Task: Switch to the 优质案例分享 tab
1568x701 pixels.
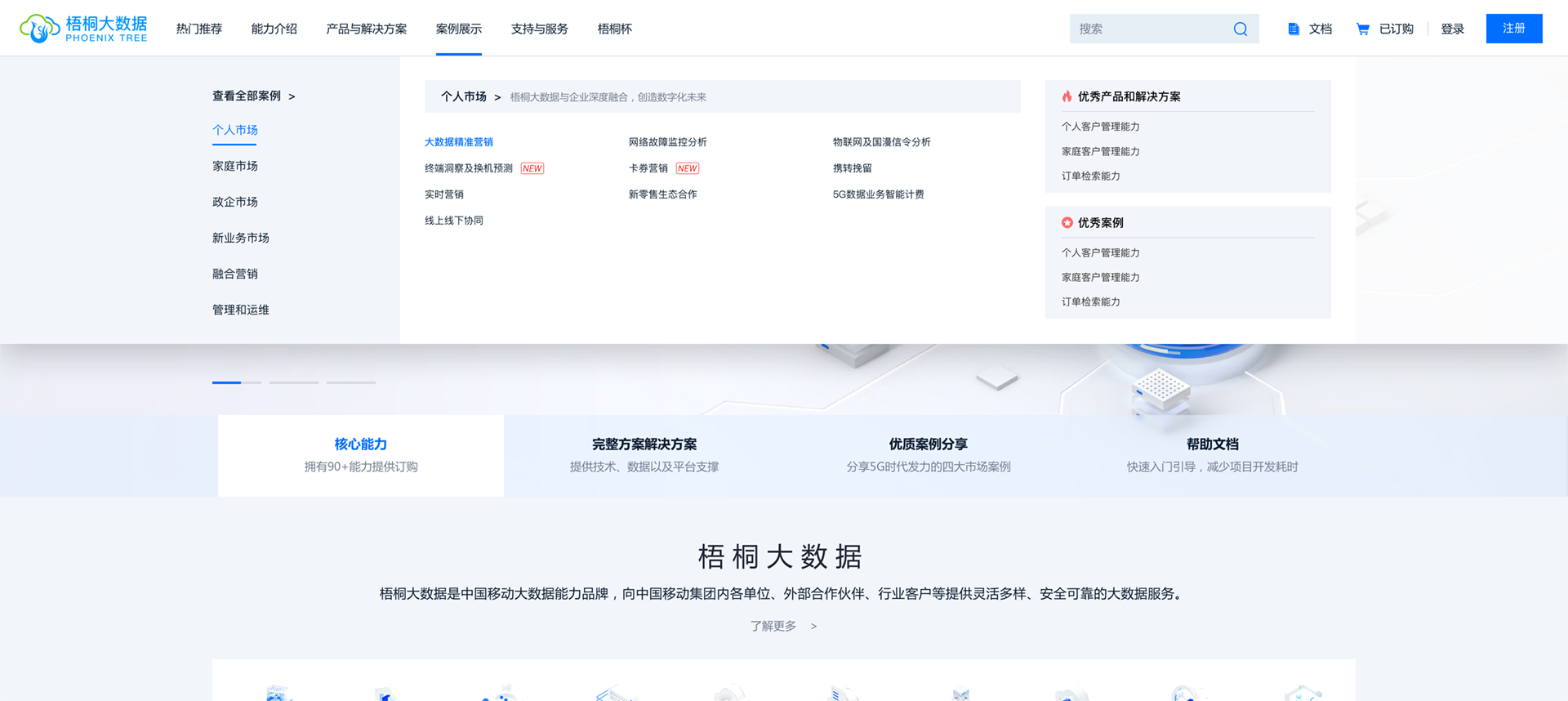Action: tap(929, 455)
